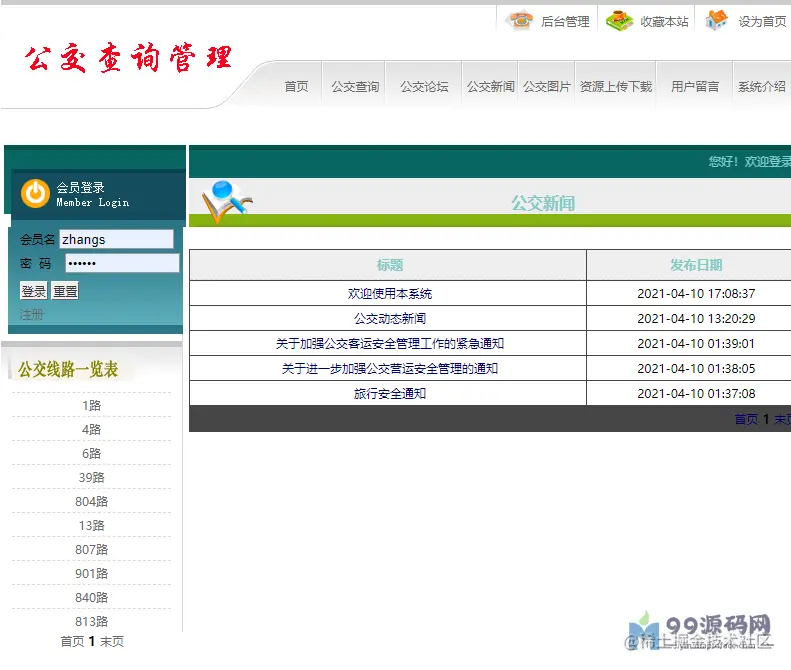Select bus route 6路
The height and width of the screenshot is (670, 791).
pyautogui.click(x=91, y=454)
